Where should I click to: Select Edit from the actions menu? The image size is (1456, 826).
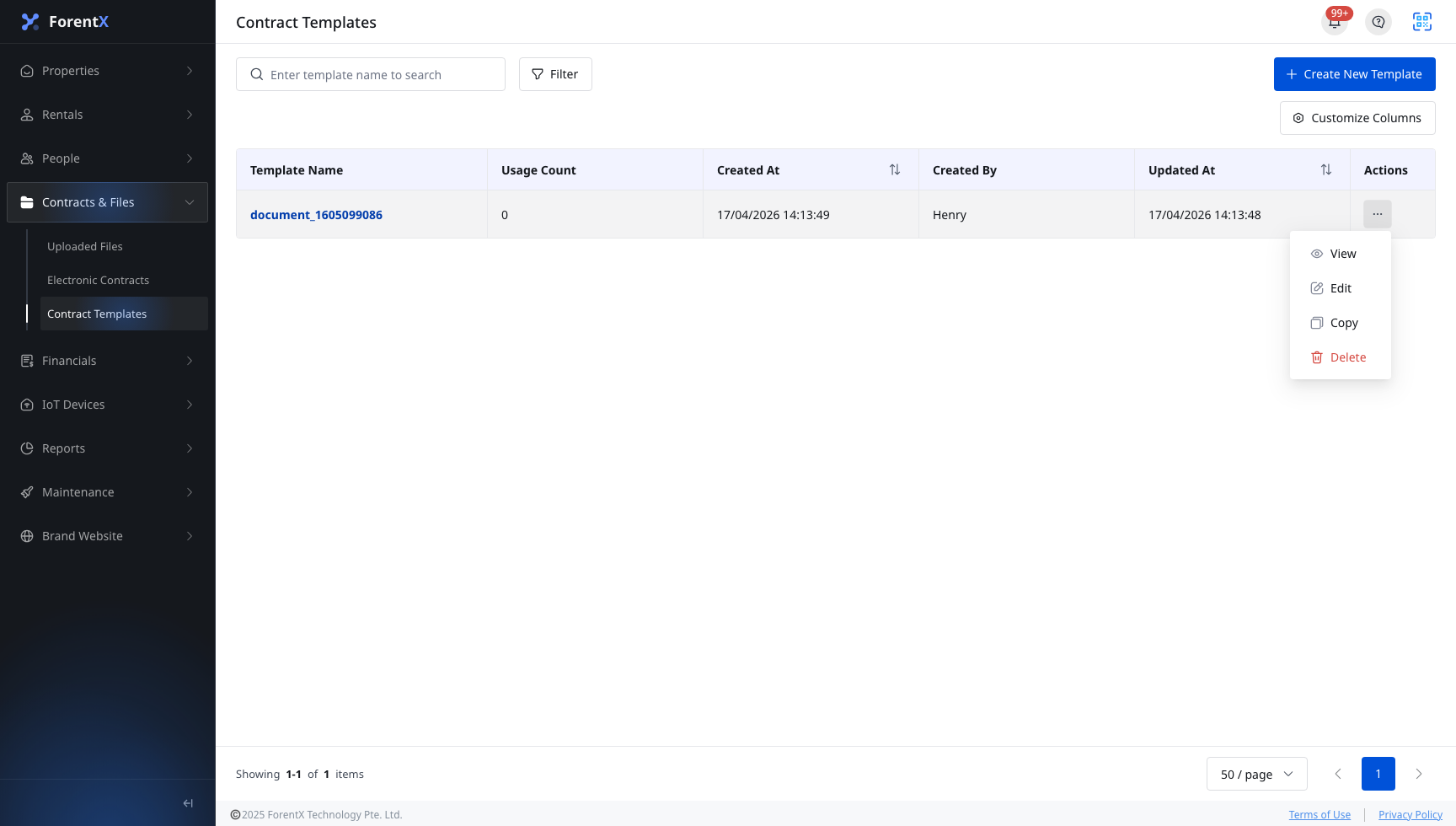click(x=1341, y=288)
